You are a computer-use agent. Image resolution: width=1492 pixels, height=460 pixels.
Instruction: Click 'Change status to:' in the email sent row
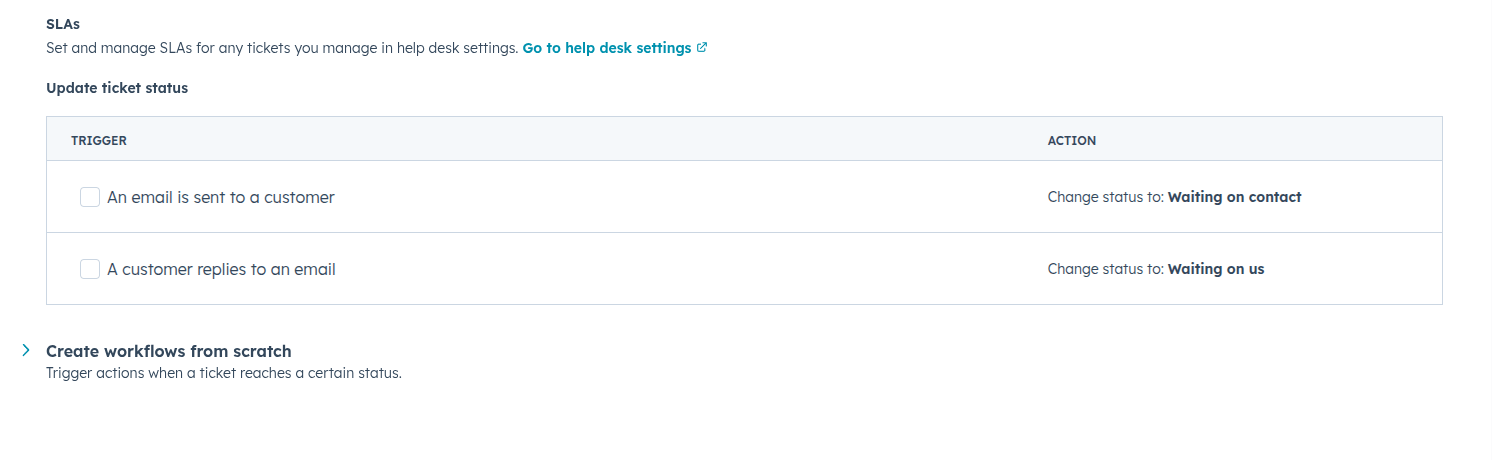coord(1105,198)
